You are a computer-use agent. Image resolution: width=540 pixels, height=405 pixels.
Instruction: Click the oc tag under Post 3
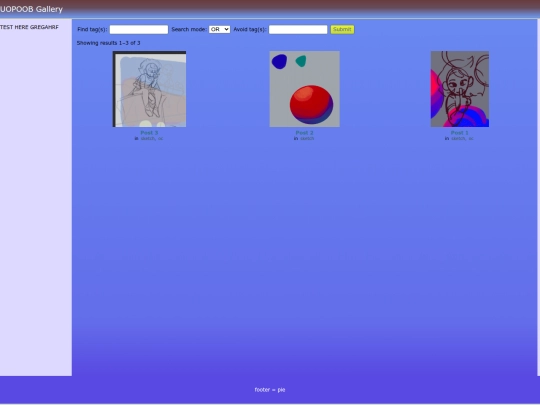pyautogui.click(x=160, y=138)
